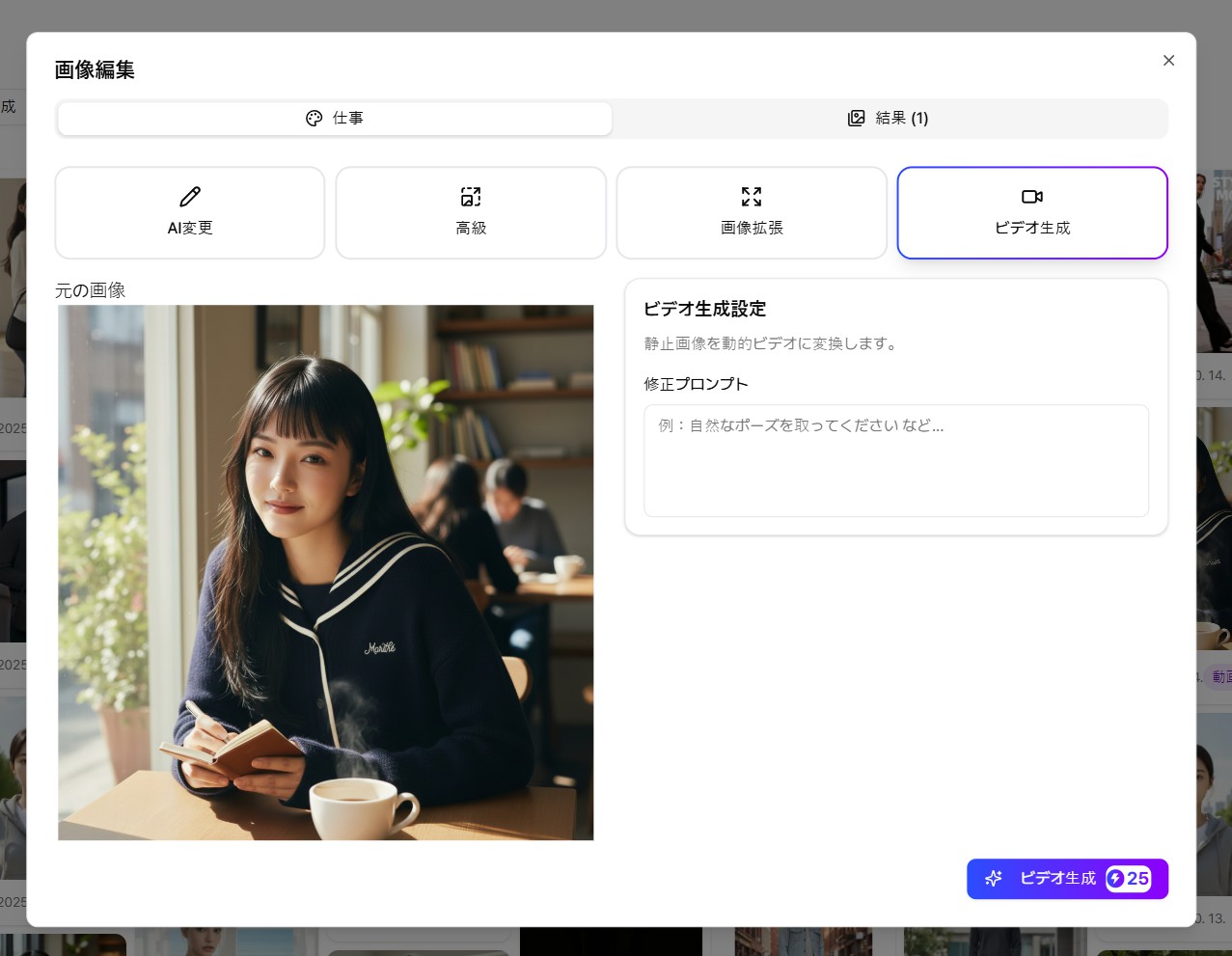
Task: Click the 静止画像を動的ビデオに変換します description
Action: (773, 343)
